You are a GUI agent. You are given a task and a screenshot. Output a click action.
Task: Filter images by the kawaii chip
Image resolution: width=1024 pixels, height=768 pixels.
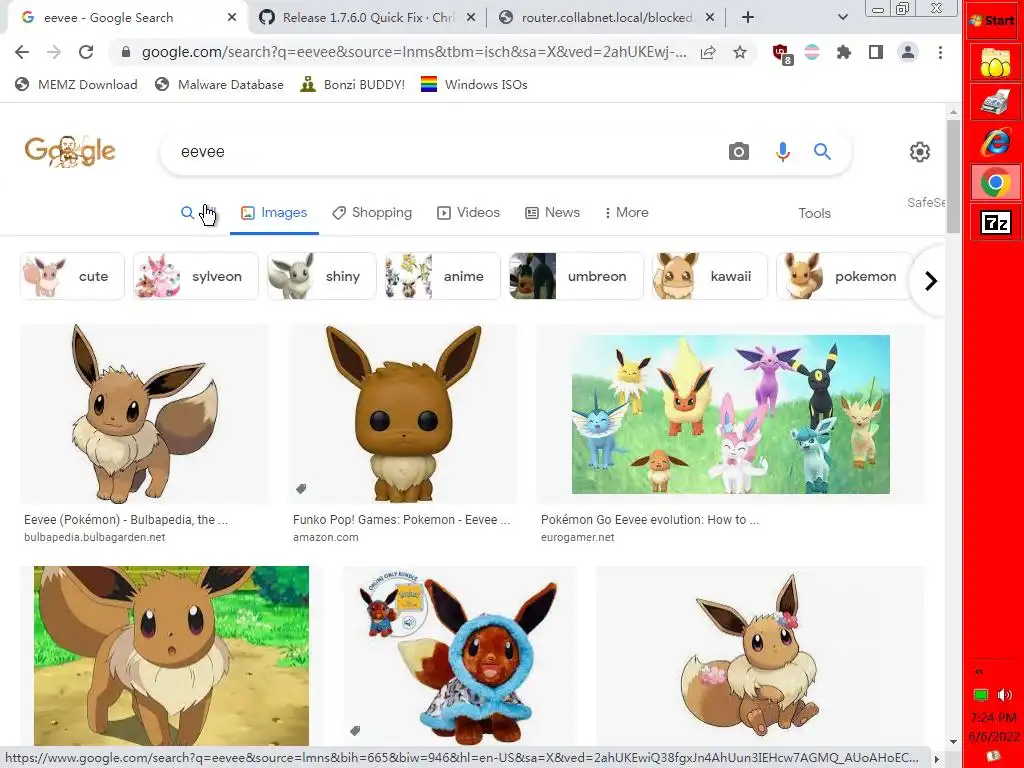(x=710, y=276)
